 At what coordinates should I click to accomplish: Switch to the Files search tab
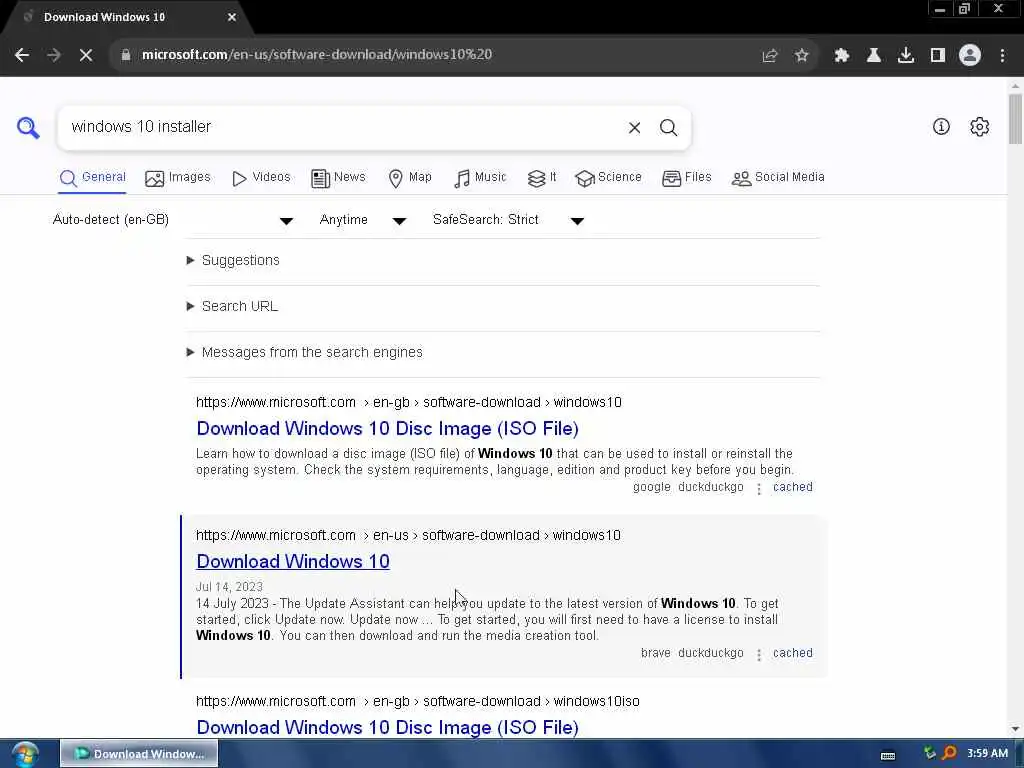click(686, 178)
